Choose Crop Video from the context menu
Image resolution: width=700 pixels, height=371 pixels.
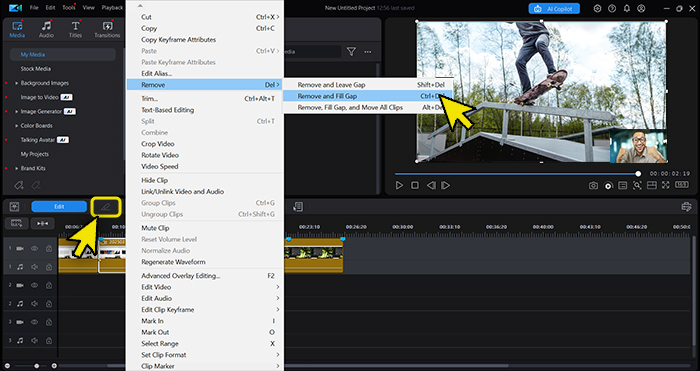[x=205, y=144]
